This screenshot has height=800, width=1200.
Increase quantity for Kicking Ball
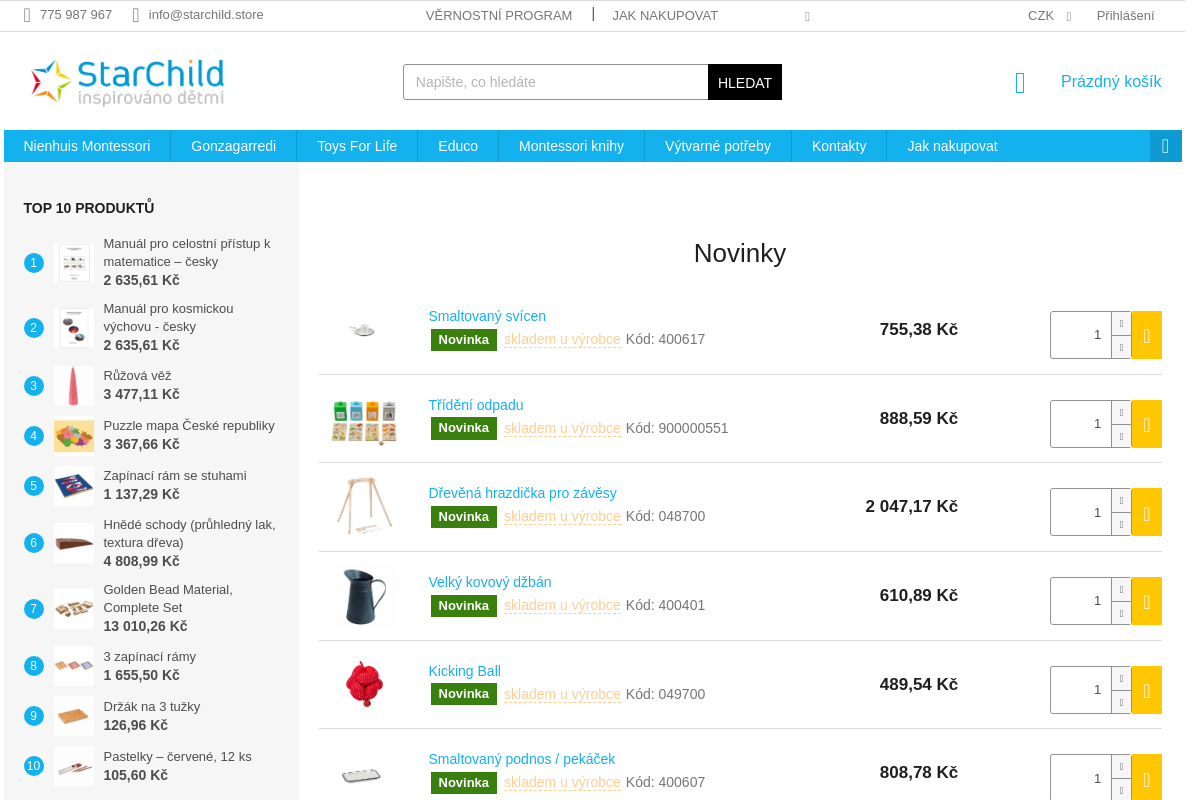tap(1121, 679)
